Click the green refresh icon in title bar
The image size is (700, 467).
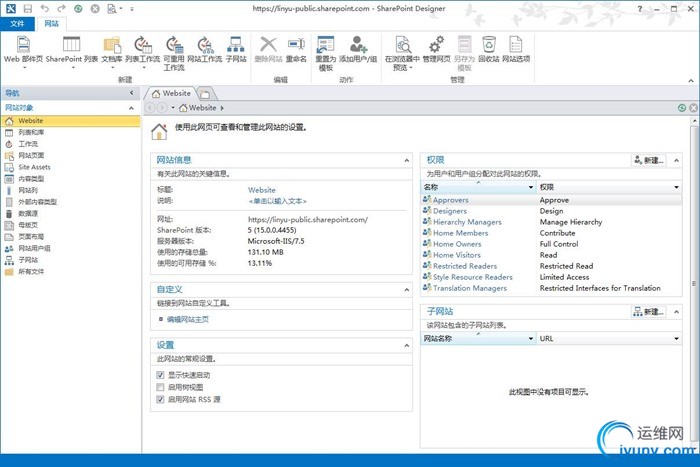pyautogui.click(x=78, y=8)
